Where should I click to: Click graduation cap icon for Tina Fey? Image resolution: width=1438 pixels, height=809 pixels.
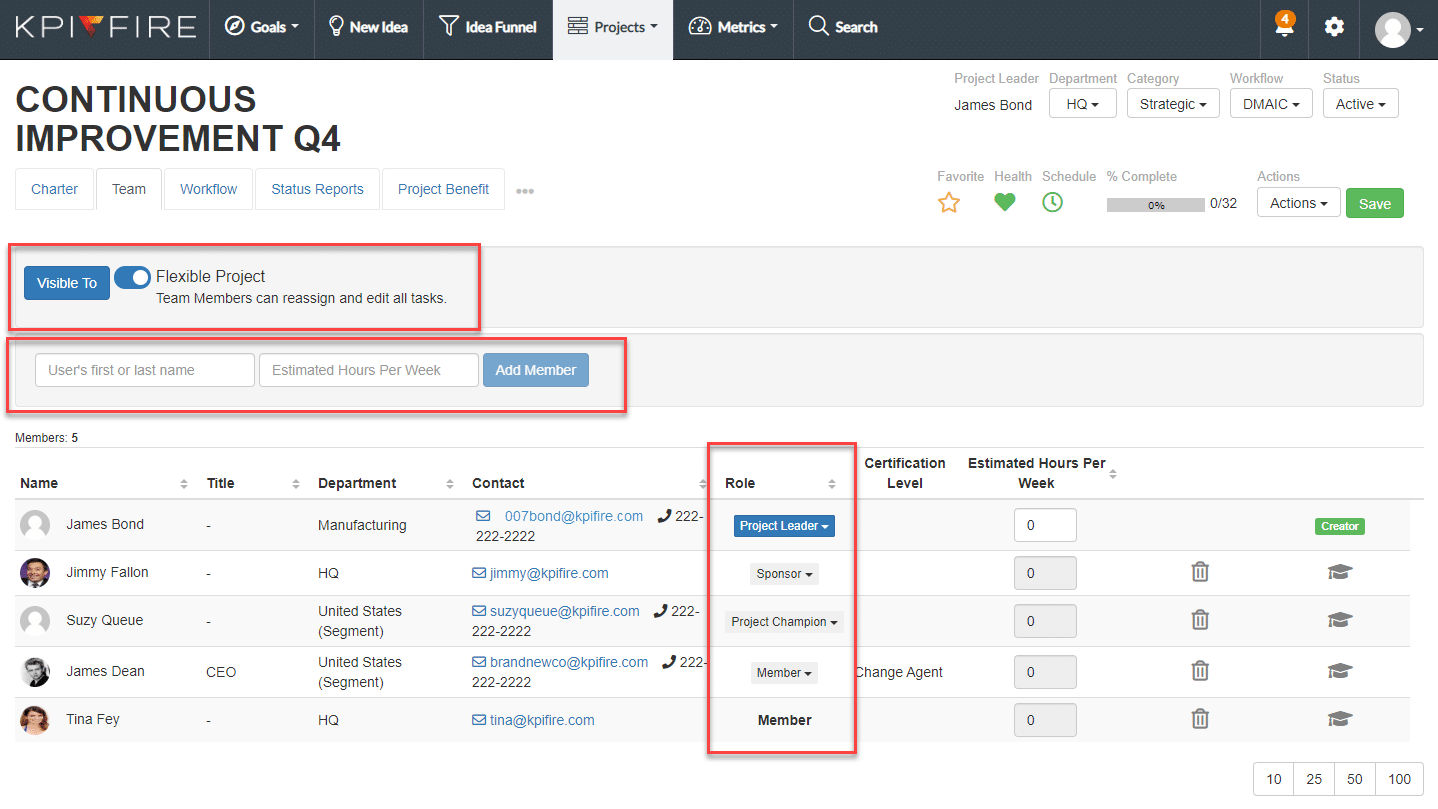tap(1339, 719)
